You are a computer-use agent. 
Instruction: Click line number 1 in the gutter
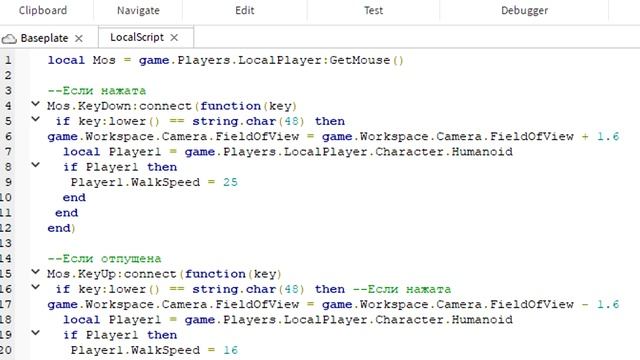[x=8, y=60]
